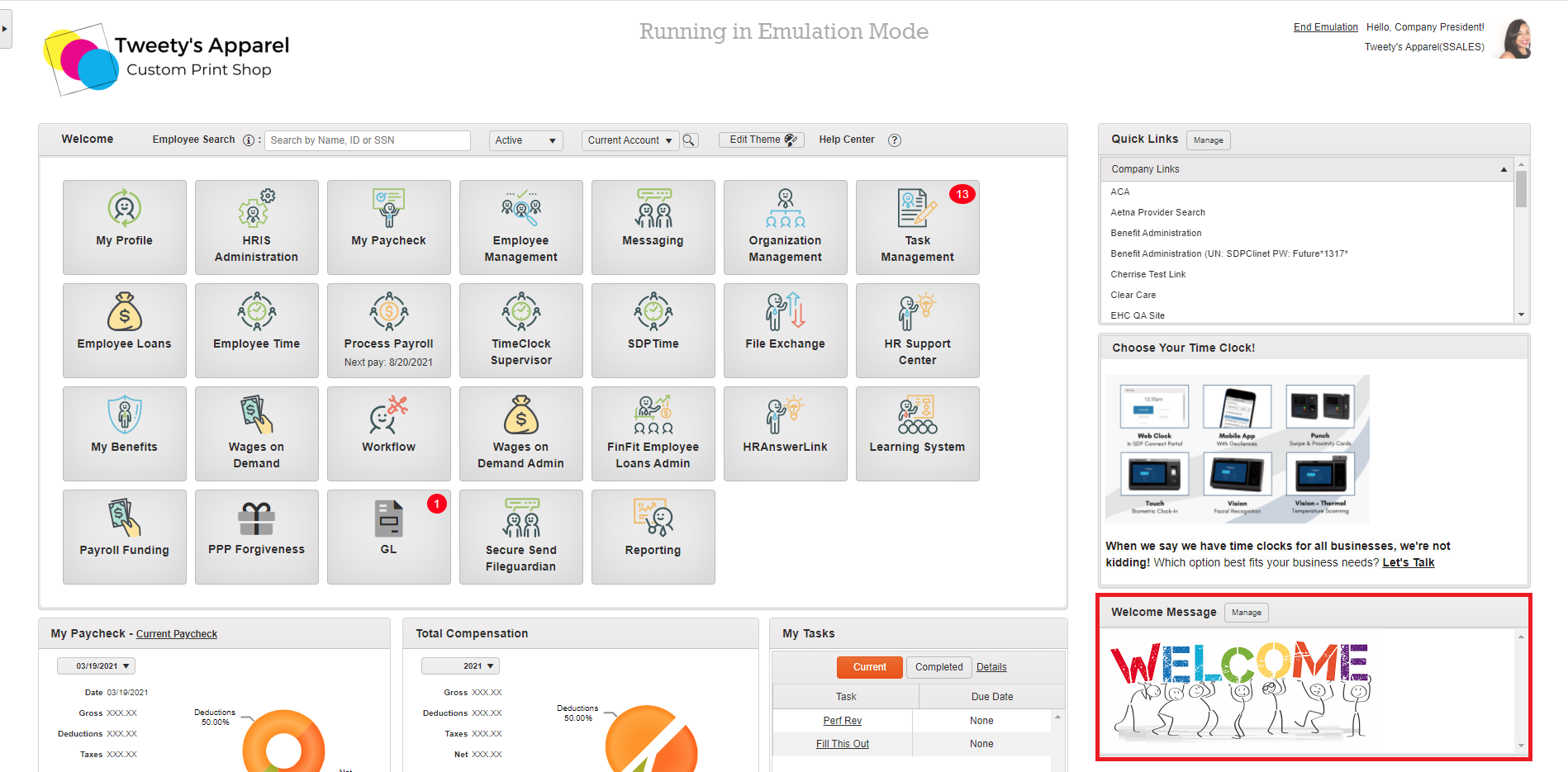Open the ACA quick link

(x=1120, y=192)
